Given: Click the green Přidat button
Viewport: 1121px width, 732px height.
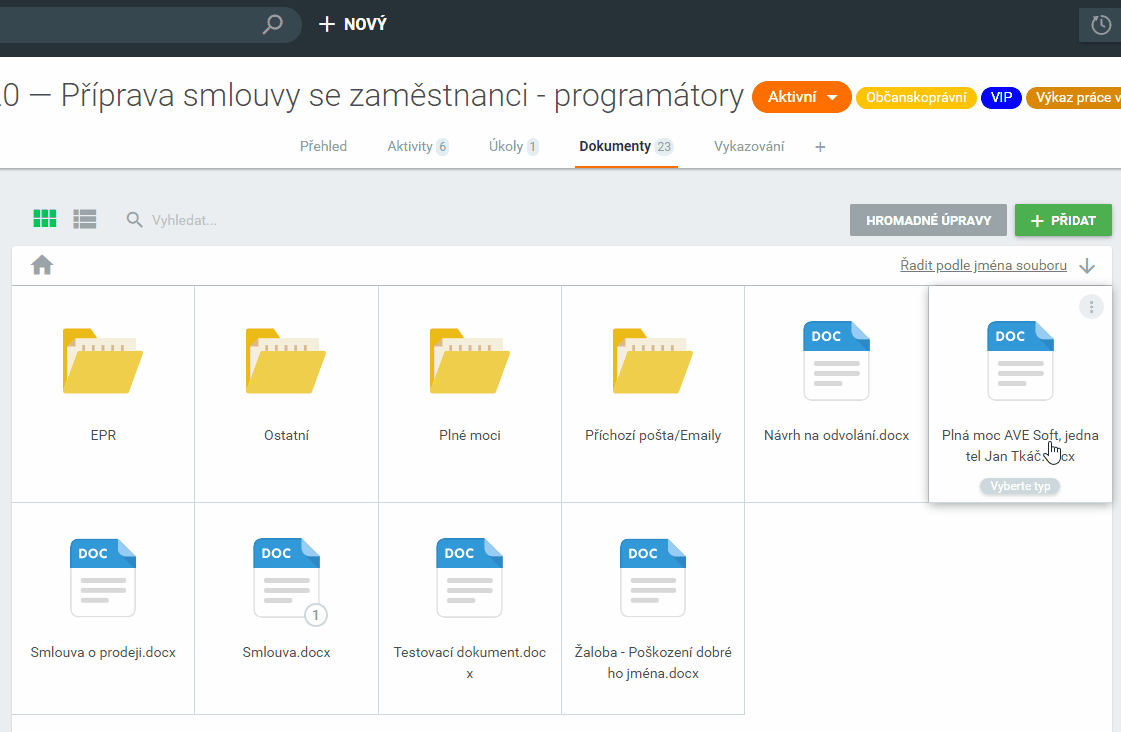Looking at the screenshot, I should pos(1063,220).
